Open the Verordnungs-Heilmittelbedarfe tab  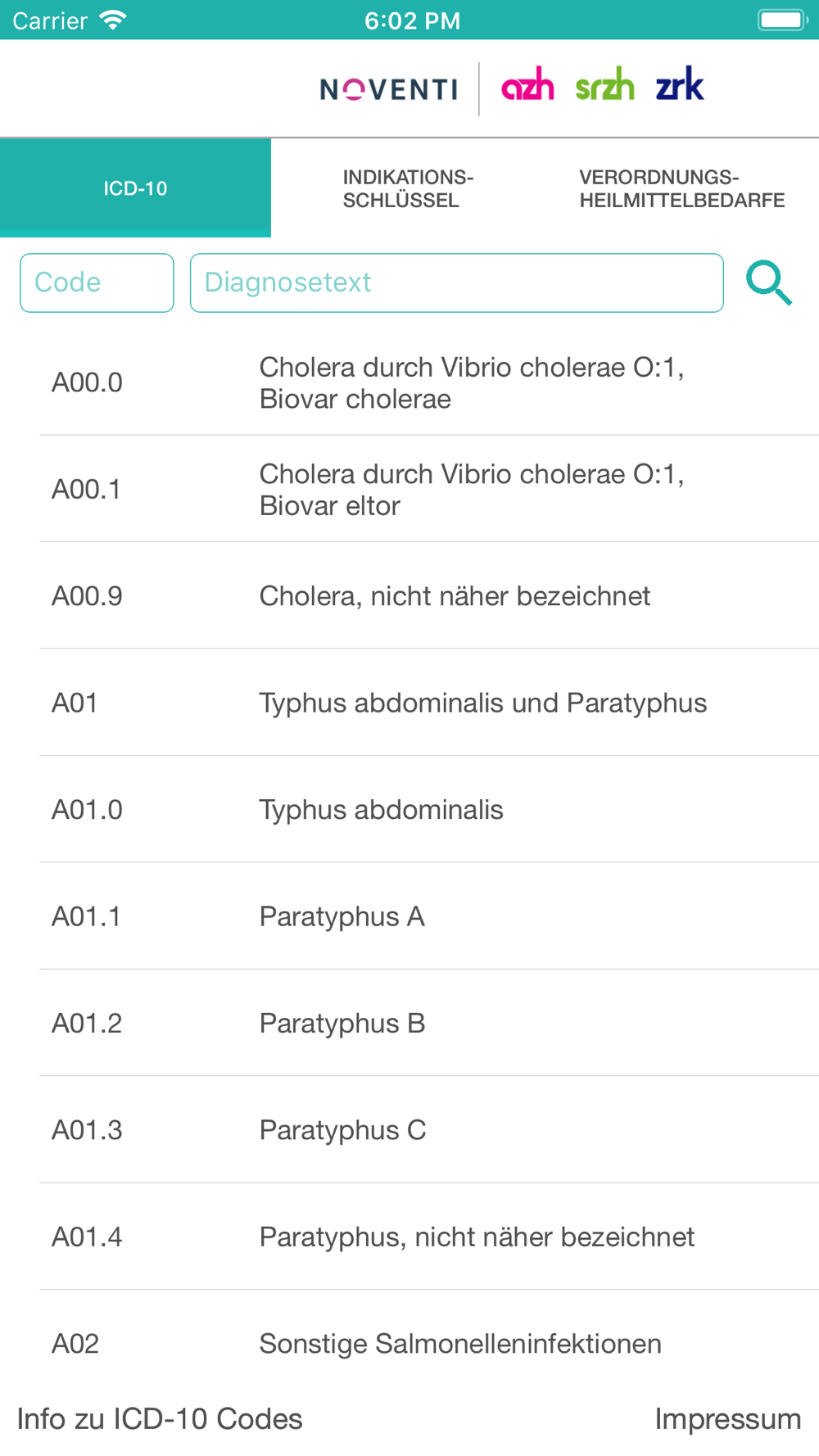[x=681, y=188]
